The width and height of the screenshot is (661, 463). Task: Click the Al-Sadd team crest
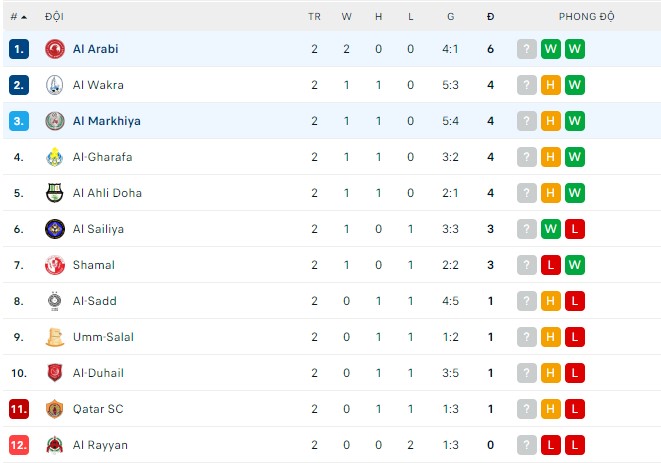55,301
